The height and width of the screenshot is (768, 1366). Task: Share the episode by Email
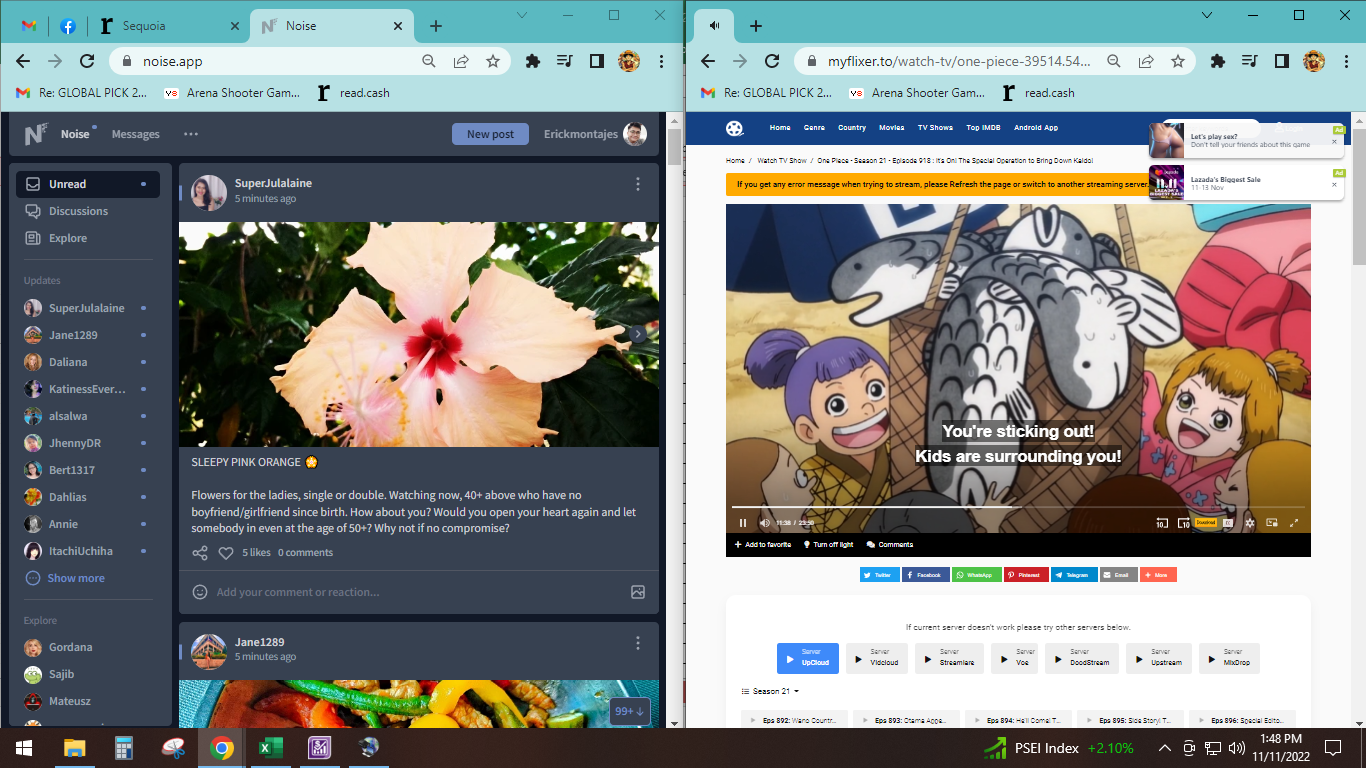pos(1118,575)
